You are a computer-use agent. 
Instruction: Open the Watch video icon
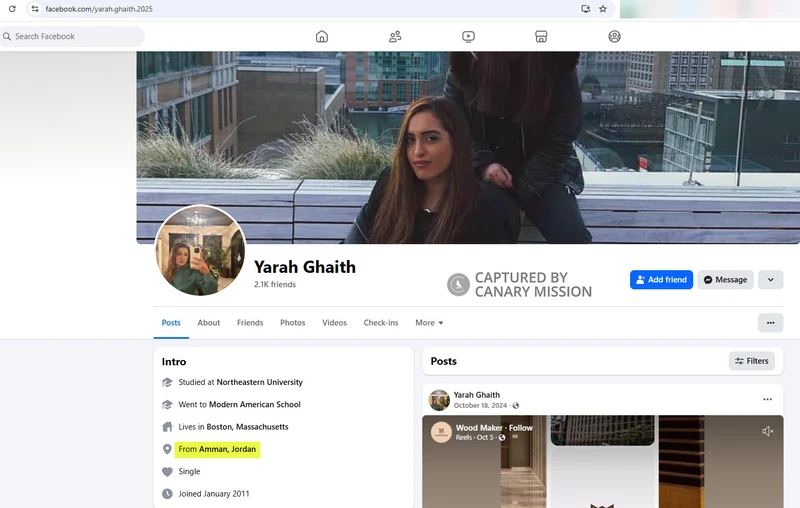[x=468, y=37]
